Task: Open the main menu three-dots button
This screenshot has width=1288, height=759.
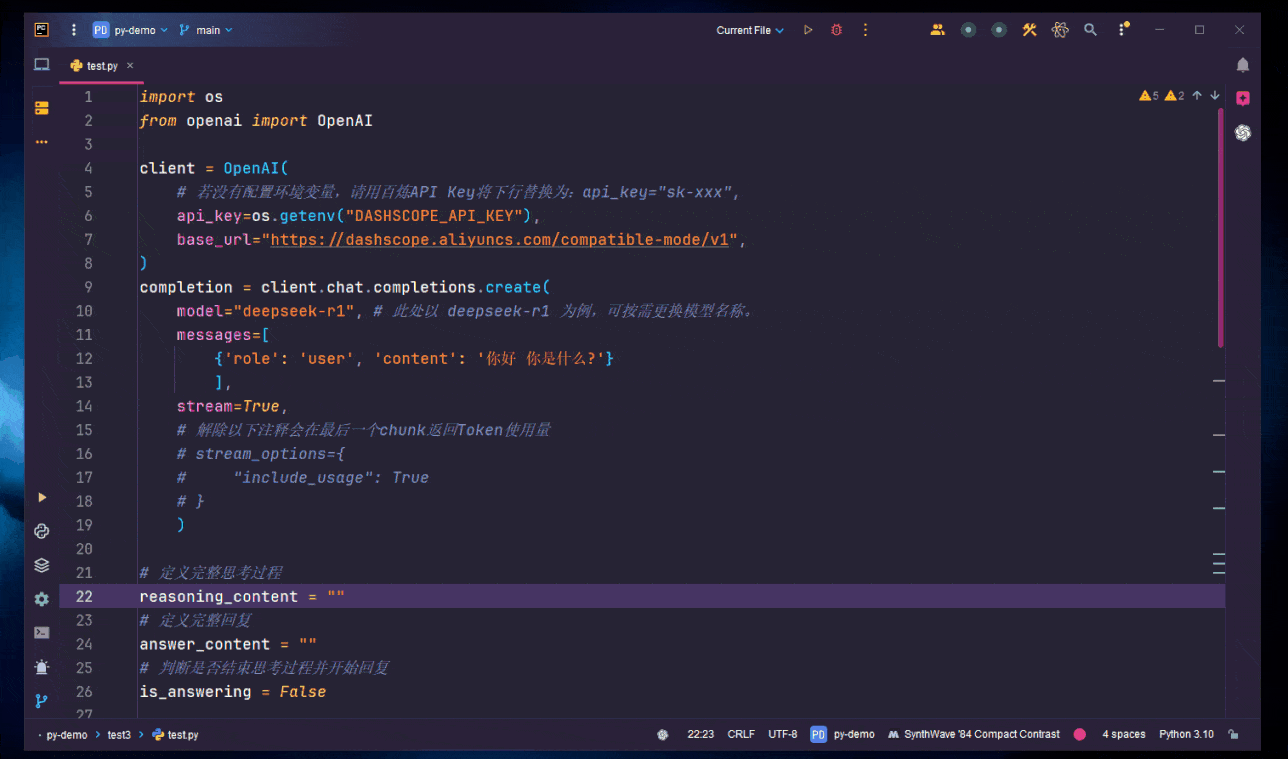Action: 73,30
